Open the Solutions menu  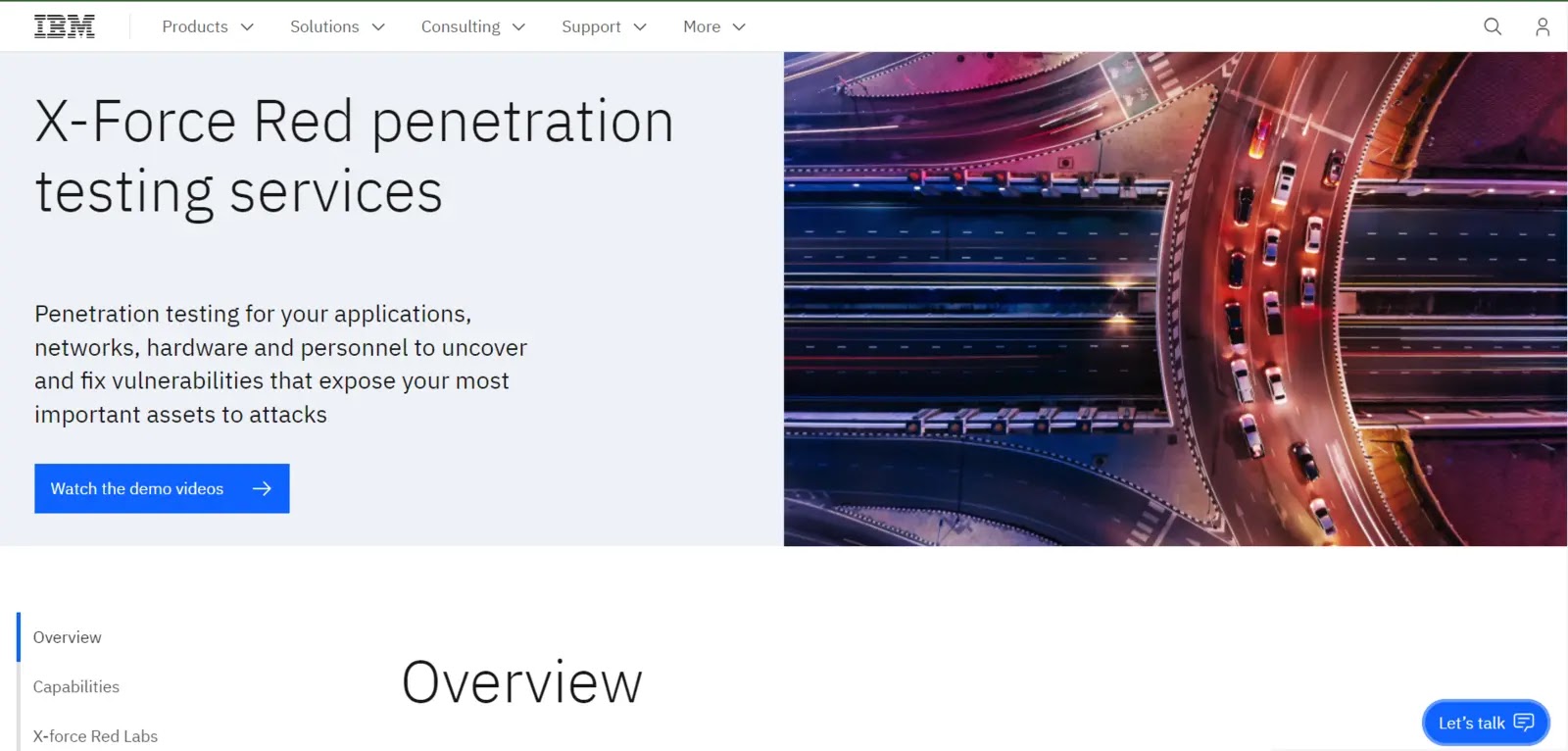click(337, 26)
